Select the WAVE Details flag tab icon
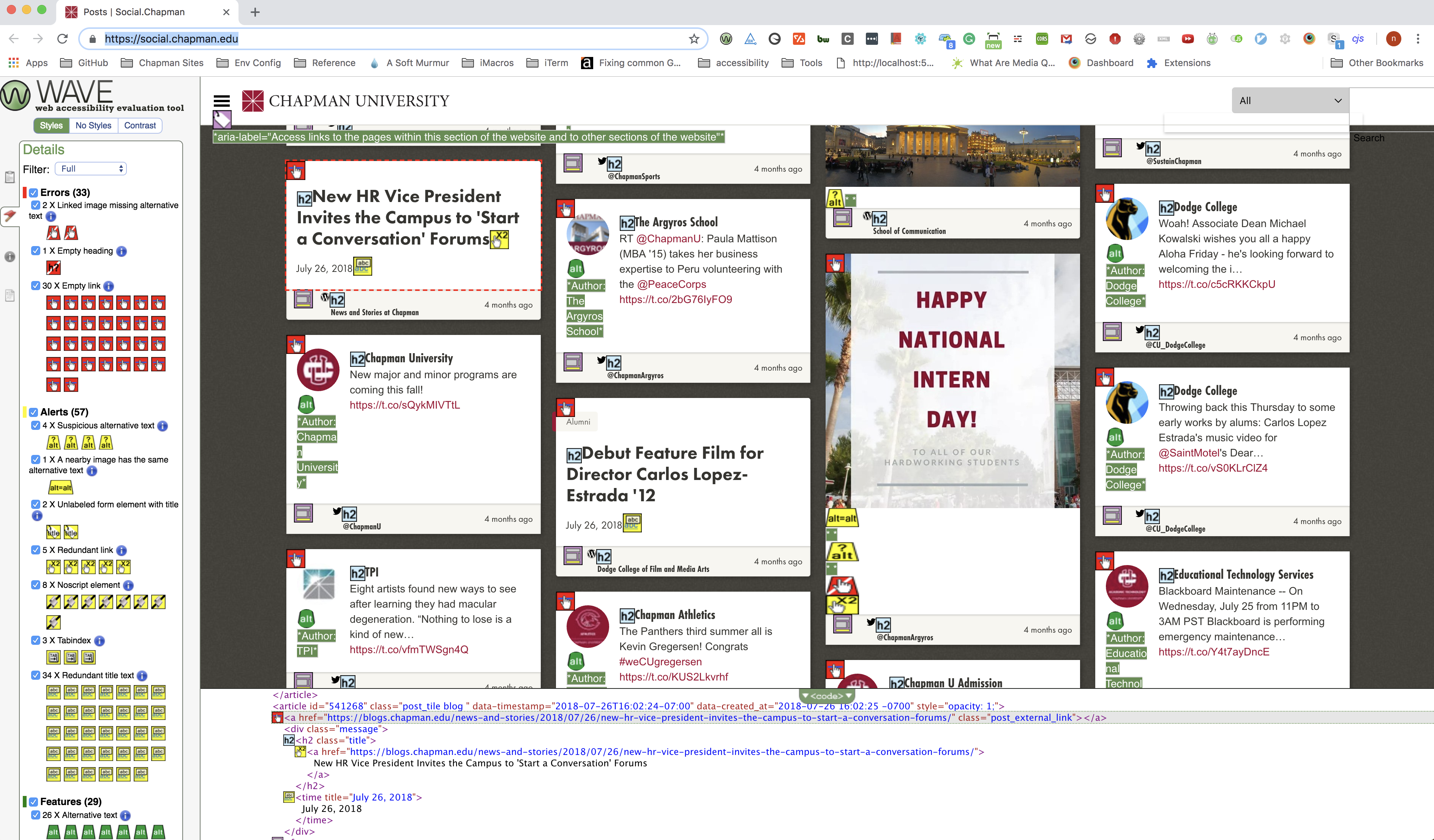 click(x=9, y=216)
